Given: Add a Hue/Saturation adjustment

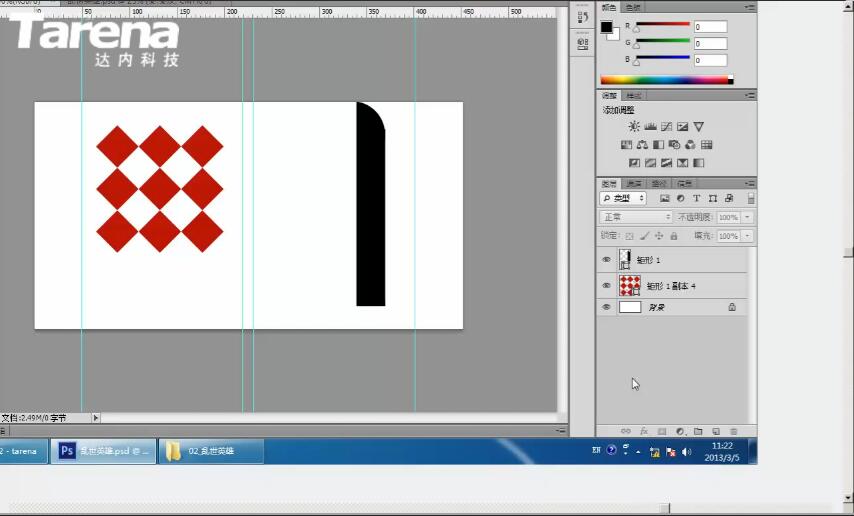Looking at the screenshot, I should coord(626,144).
